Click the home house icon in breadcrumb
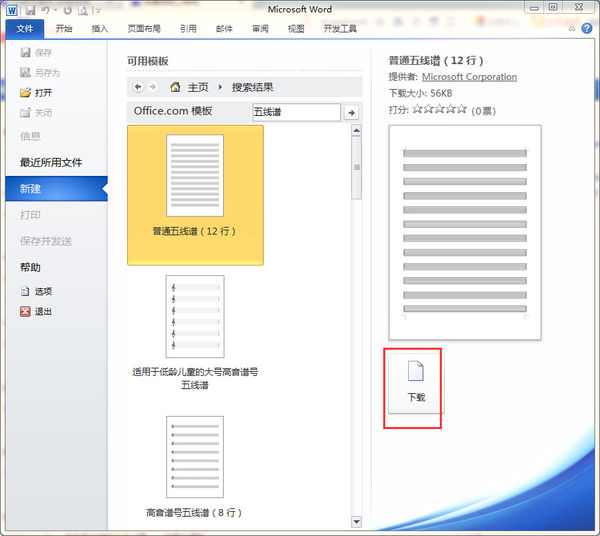 175,87
